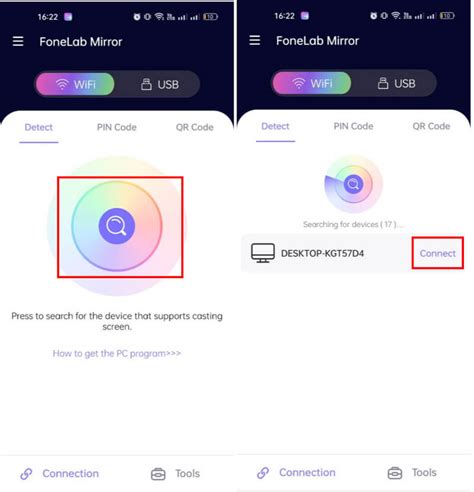This screenshot has width=474, height=492.
Task: Tap the Tools toolbox icon on left screen
Action: coord(158,474)
